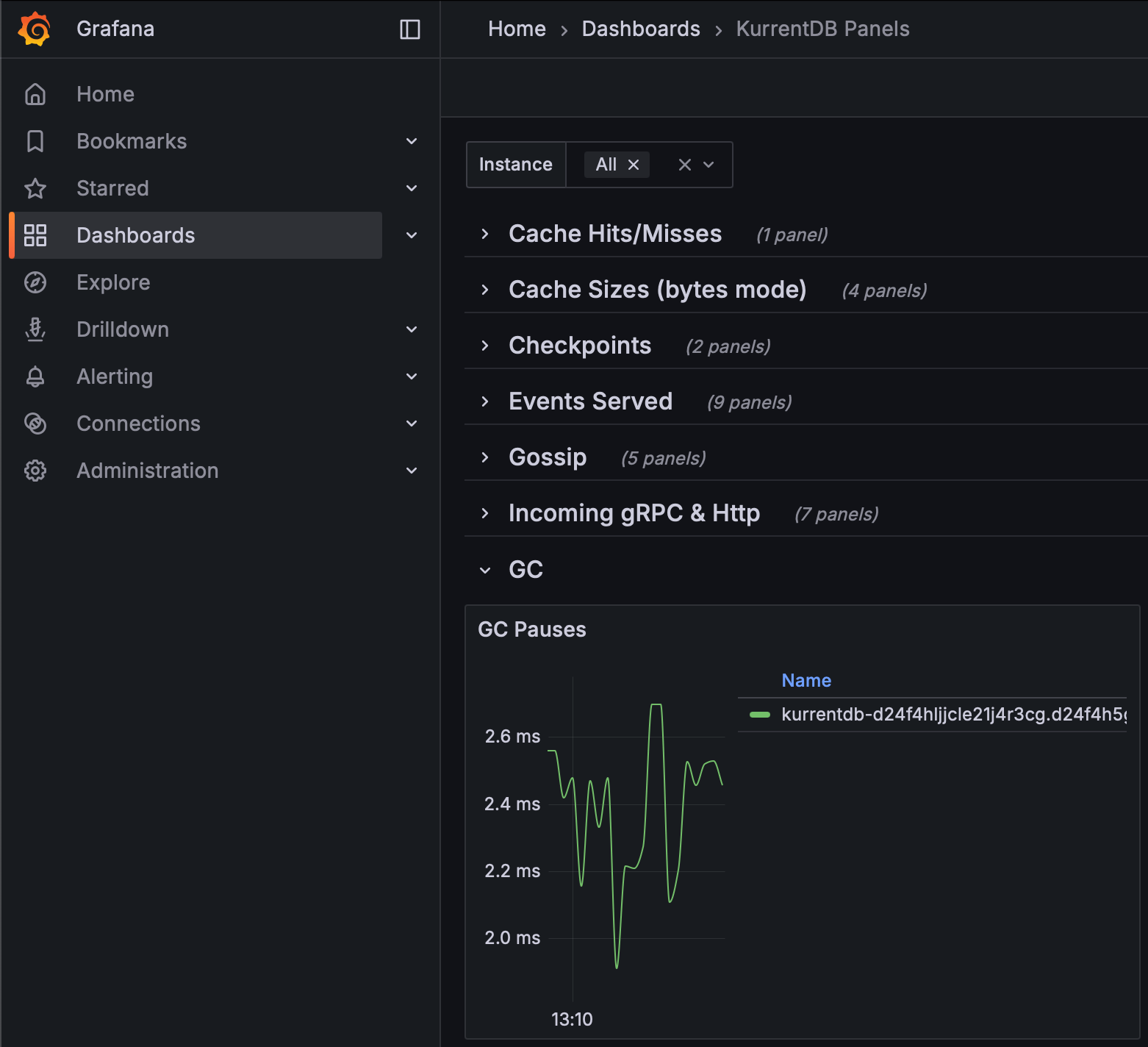
Task: Expand the Cache Hits/Misses row
Action: point(485,234)
